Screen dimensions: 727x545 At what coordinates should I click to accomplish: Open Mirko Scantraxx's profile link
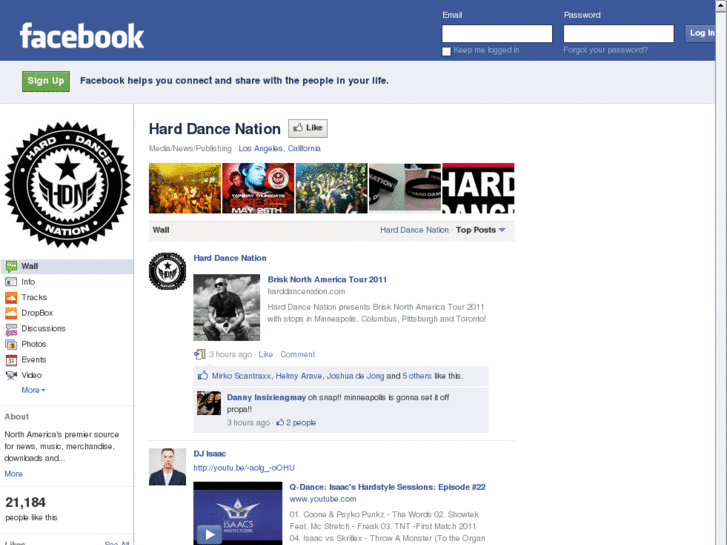pos(241,376)
